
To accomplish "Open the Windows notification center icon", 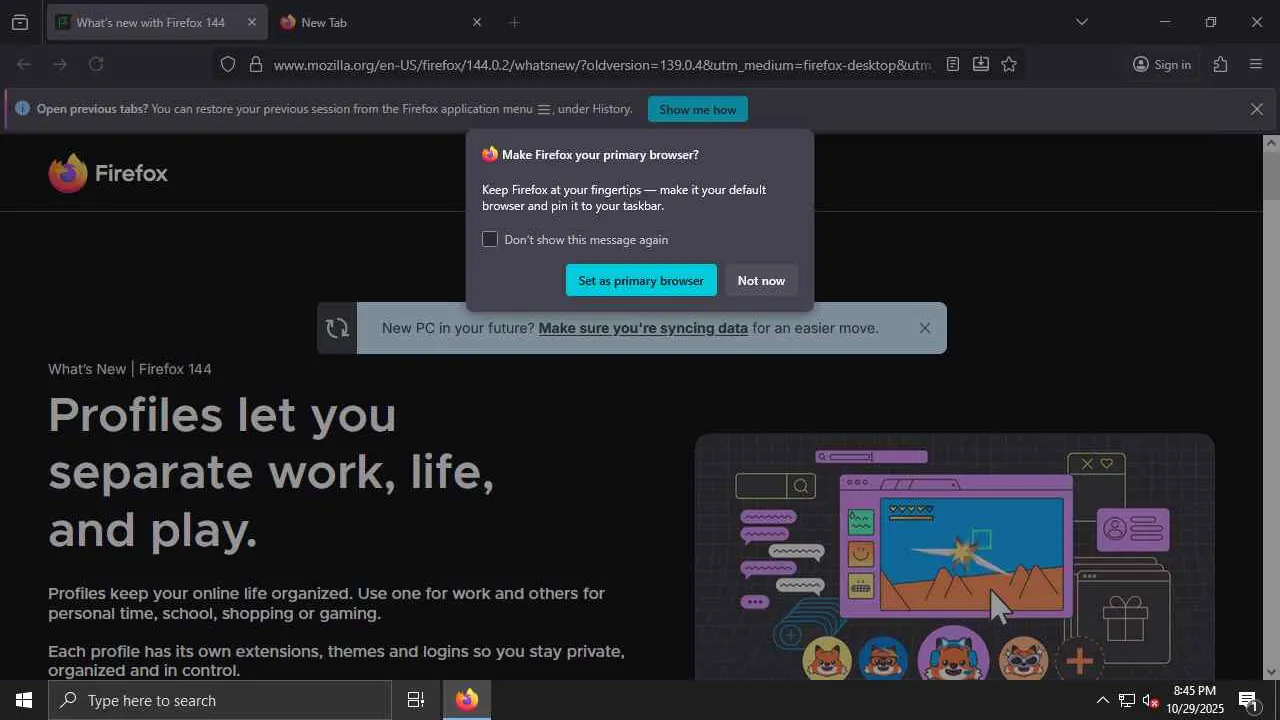I will tap(1249, 700).
